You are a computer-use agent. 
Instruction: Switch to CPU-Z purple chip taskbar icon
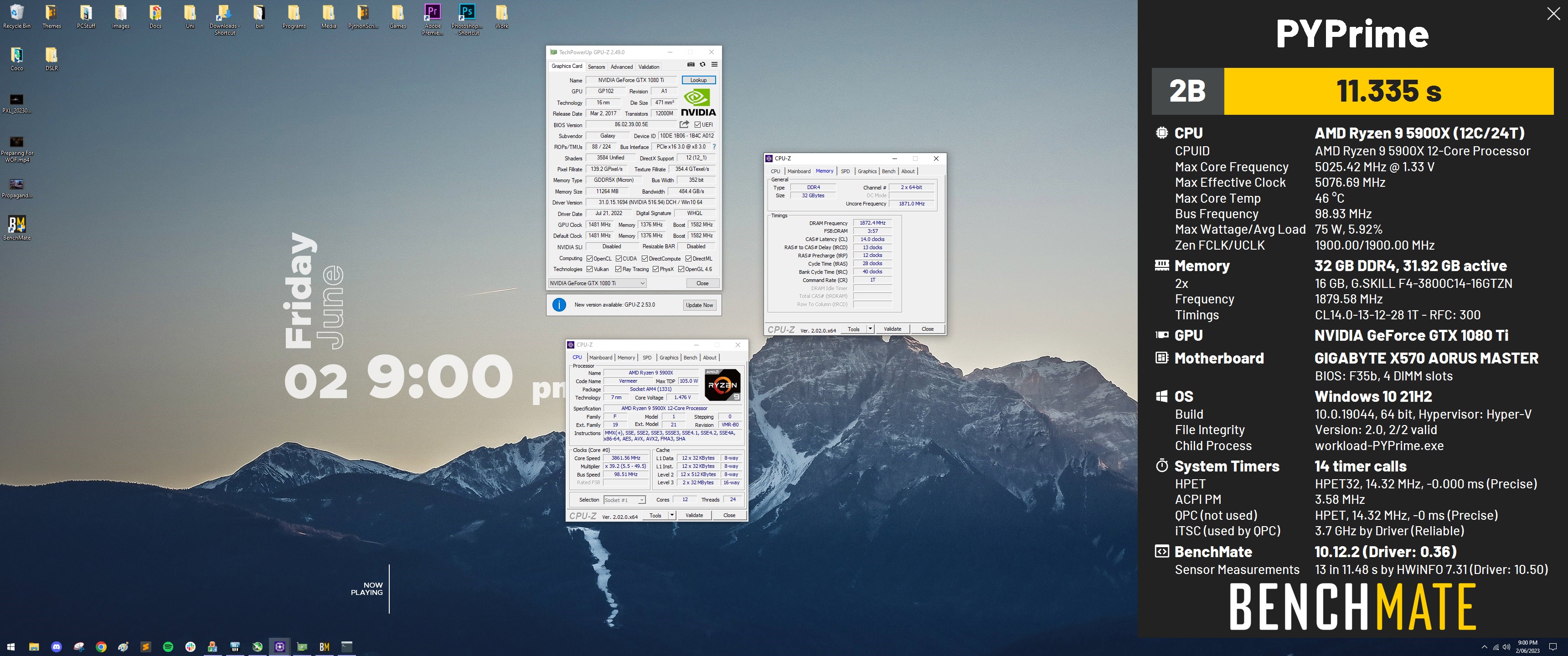pos(280,647)
